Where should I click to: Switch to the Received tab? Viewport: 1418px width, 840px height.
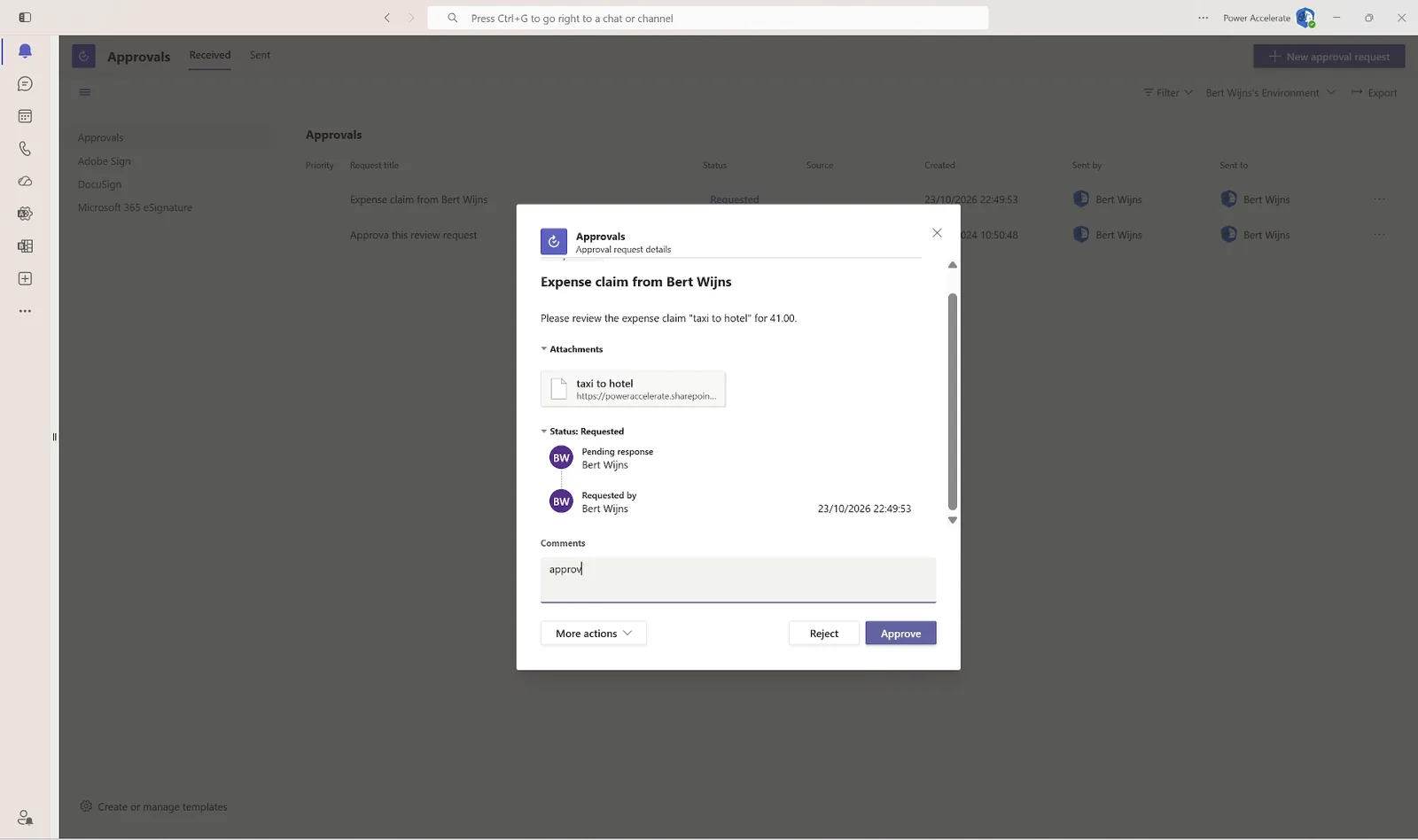[x=210, y=55]
